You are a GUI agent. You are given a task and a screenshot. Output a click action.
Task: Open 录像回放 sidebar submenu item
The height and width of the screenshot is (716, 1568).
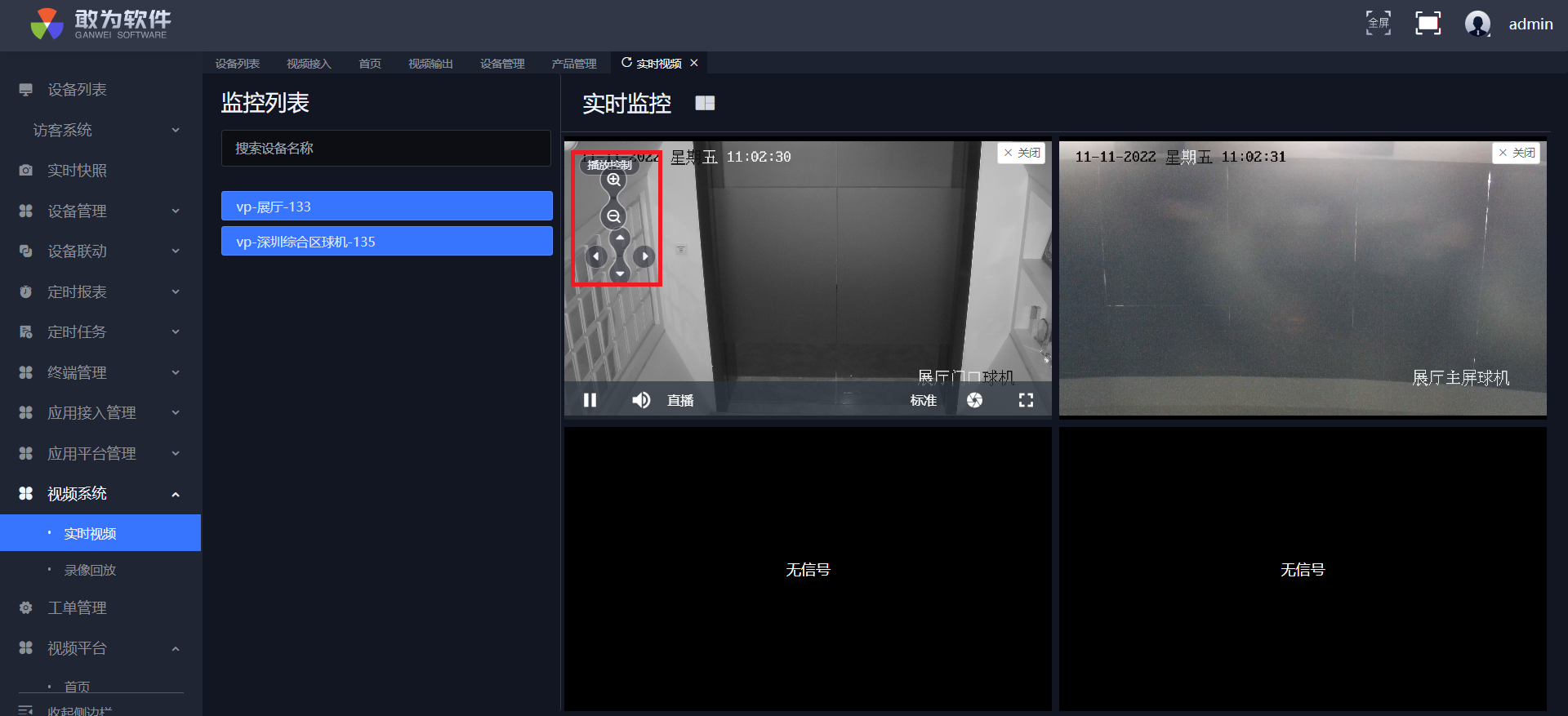tap(100, 570)
